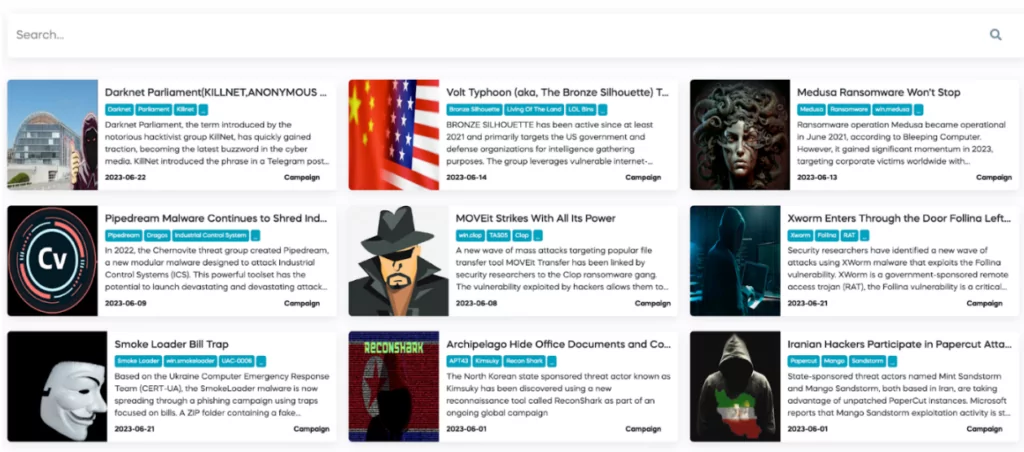
Task: Open the Volt Typhoon article title
Action: click(558, 93)
